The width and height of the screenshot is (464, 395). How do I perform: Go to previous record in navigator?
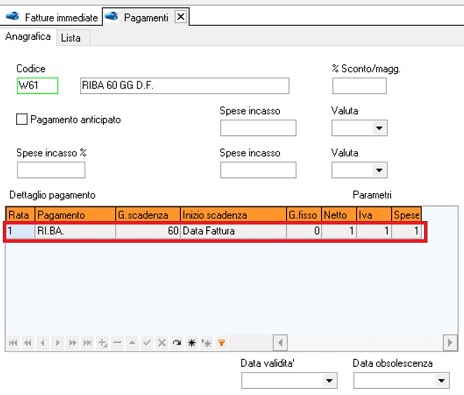click(43, 343)
